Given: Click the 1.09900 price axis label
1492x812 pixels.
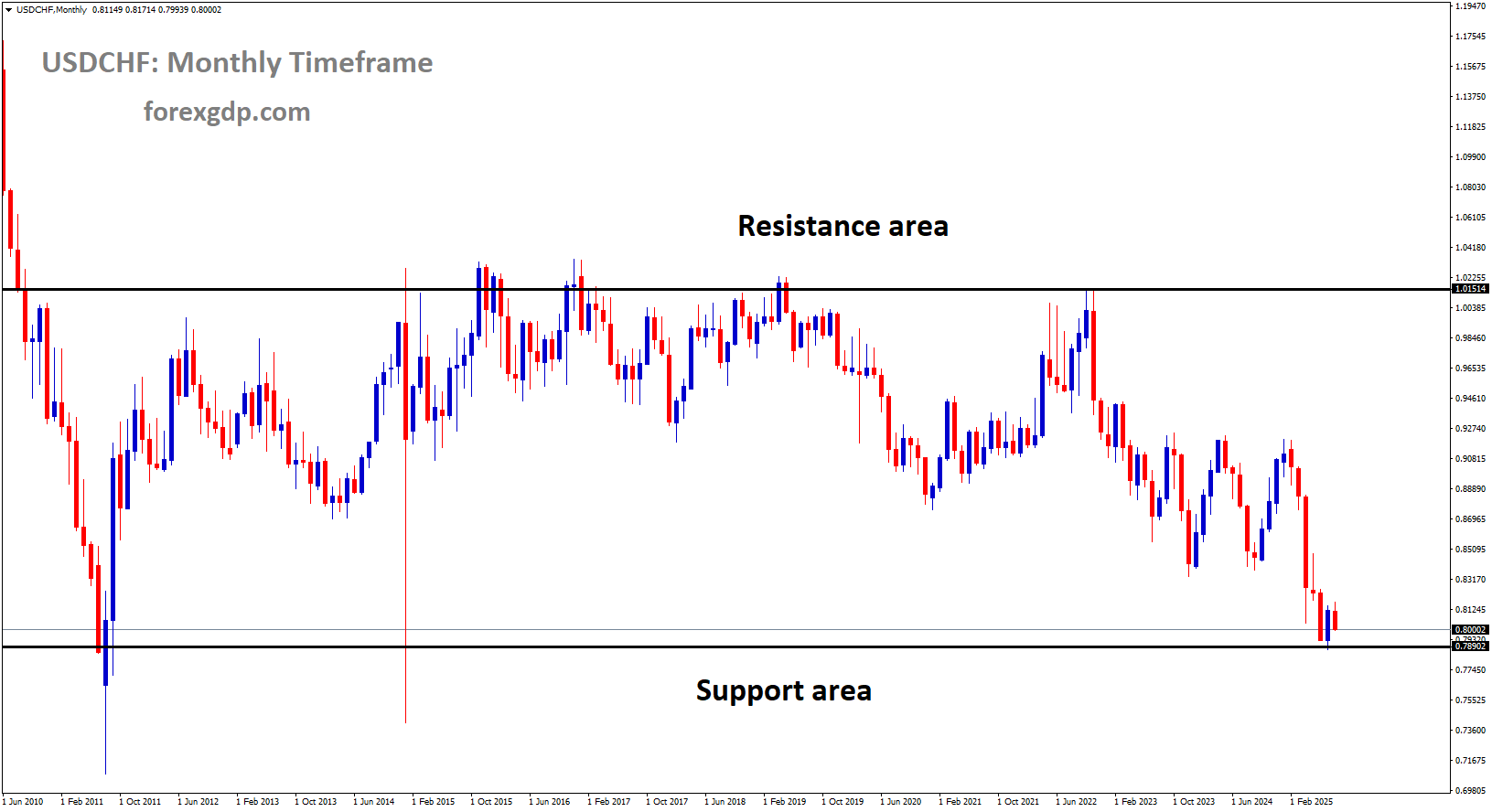Looking at the screenshot, I should [1470, 157].
